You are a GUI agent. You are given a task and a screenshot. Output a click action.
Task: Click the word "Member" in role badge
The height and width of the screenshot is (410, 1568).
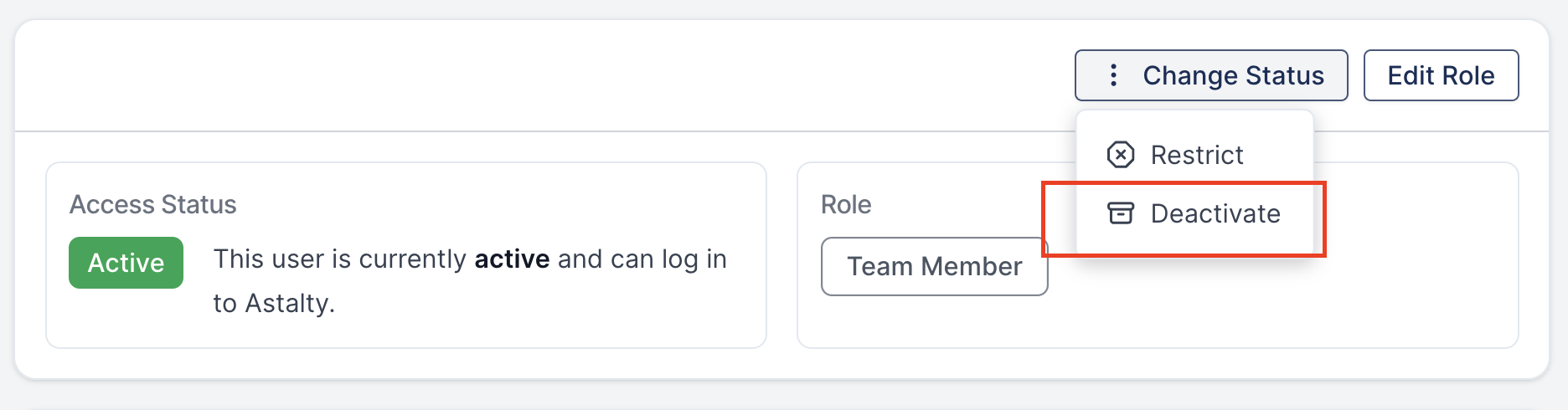pos(972,266)
